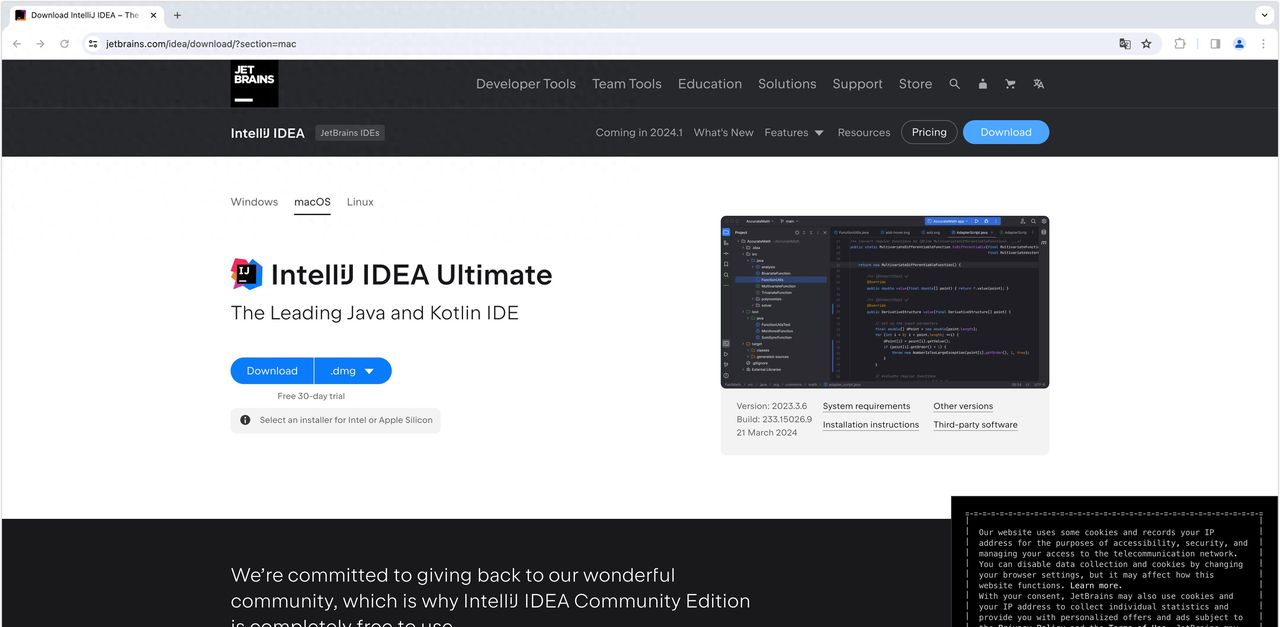Click the IntelliJ IDEA product name
Viewport: 1280px width, 627px height.
[268, 133]
